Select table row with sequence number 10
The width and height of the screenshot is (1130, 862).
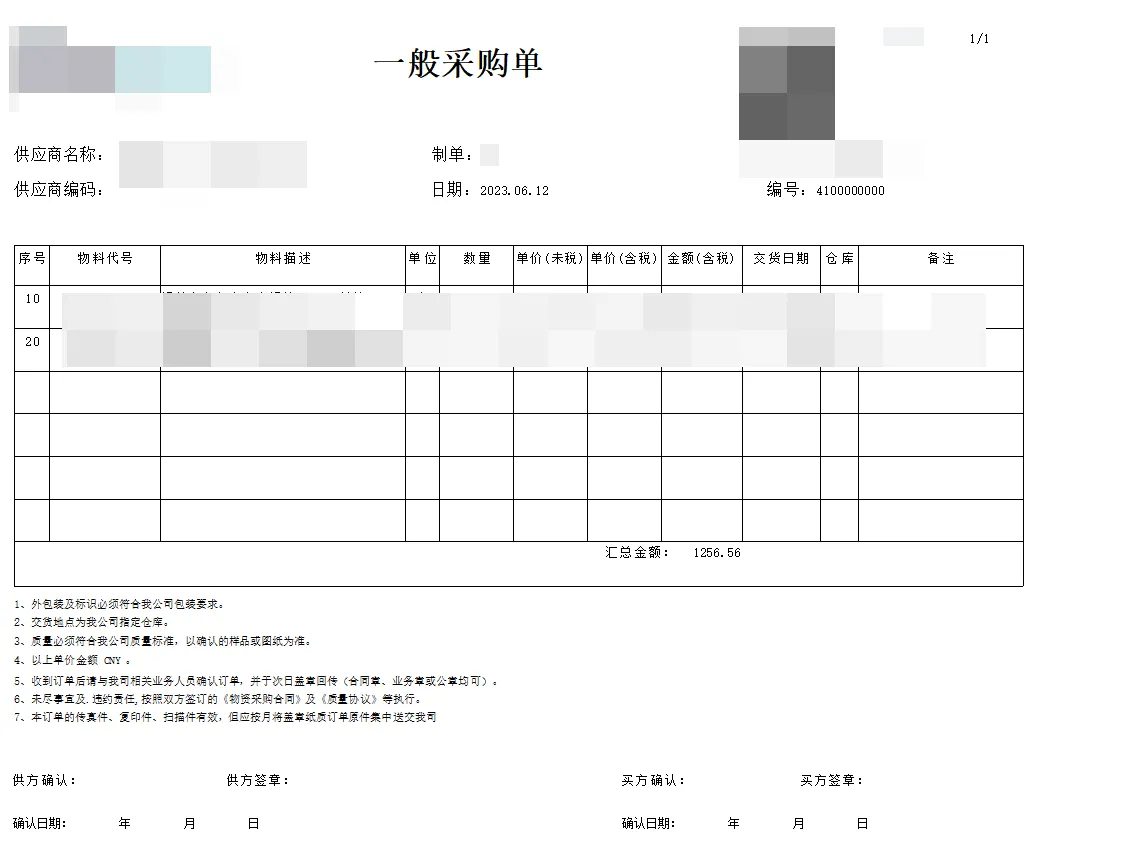[33, 299]
